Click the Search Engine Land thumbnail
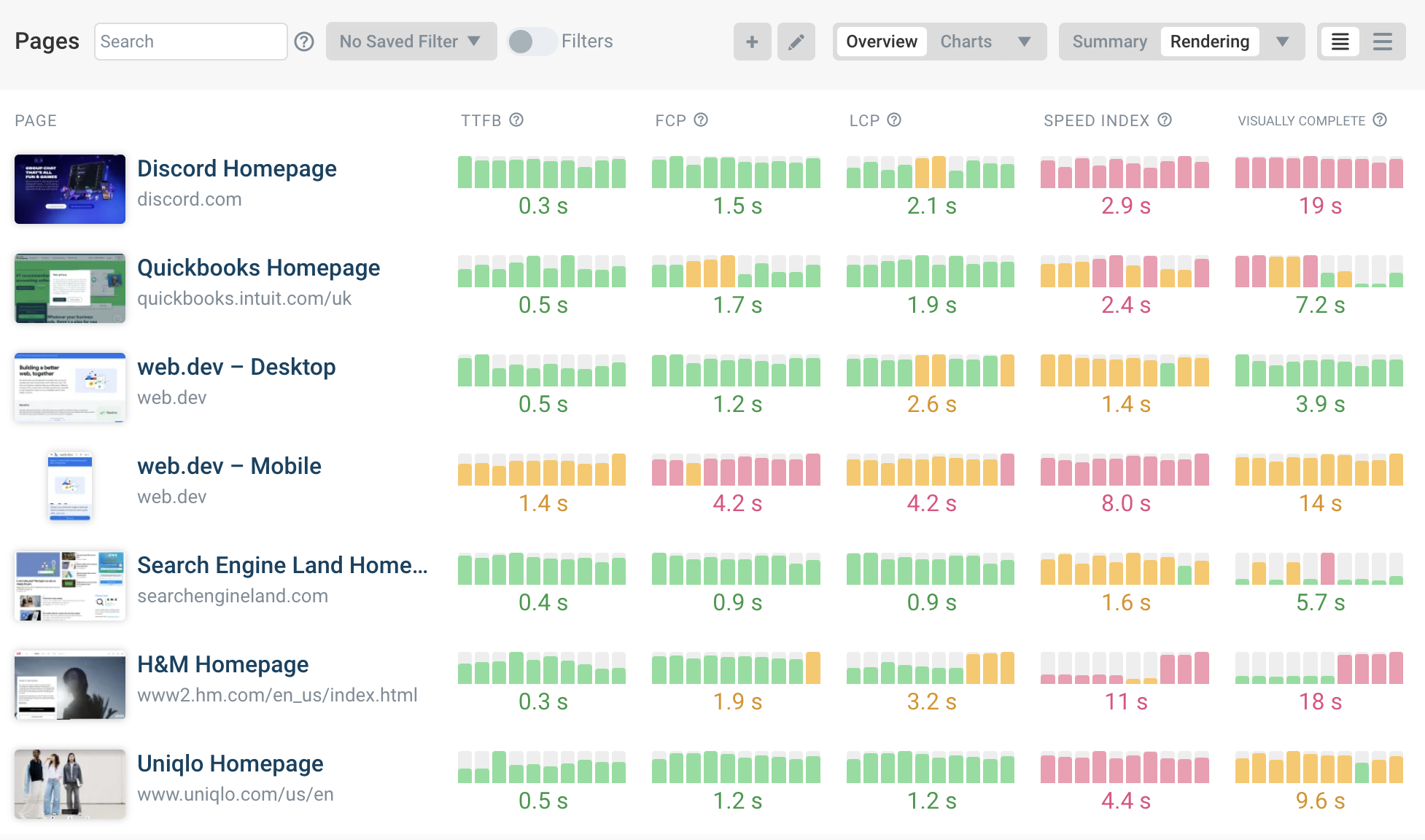1425x840 pixels. [70, 586]
